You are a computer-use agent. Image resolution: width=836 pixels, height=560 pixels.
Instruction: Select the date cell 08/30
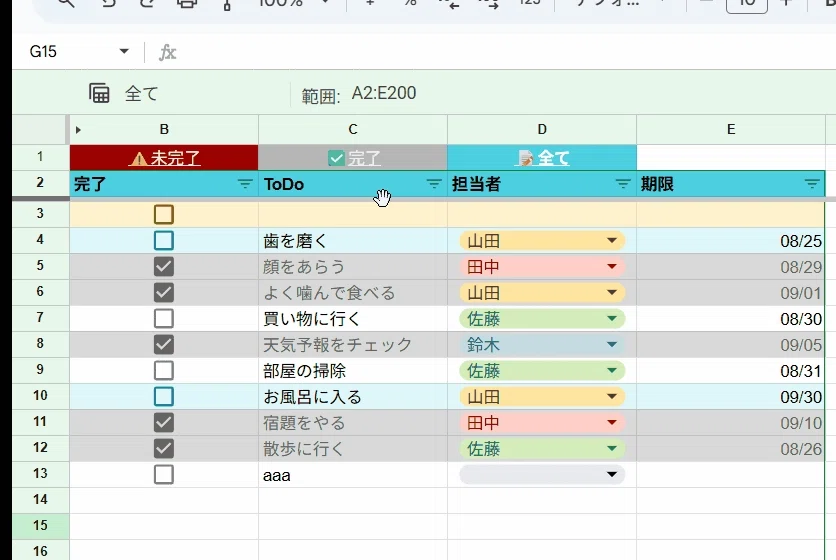click(x=730, y=318)
